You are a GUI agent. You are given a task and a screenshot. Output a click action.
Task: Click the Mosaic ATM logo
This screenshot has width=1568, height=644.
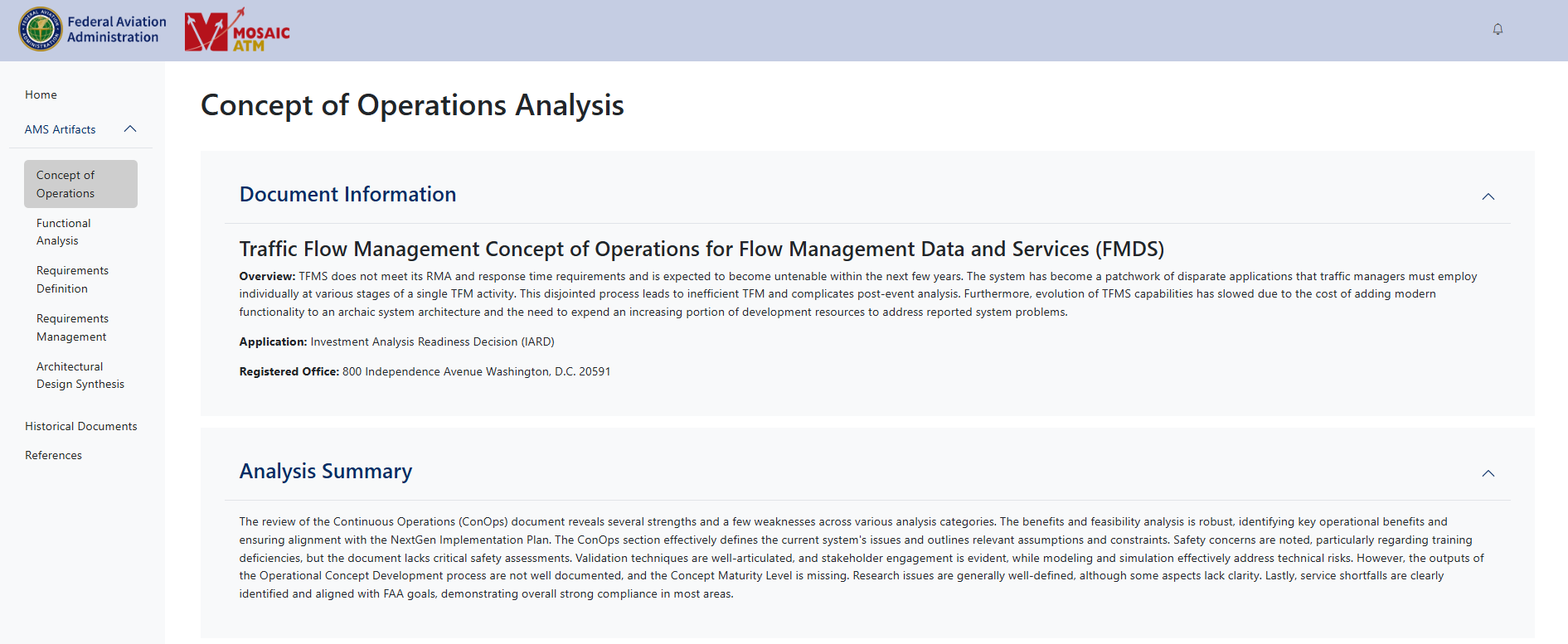(237, 31)
